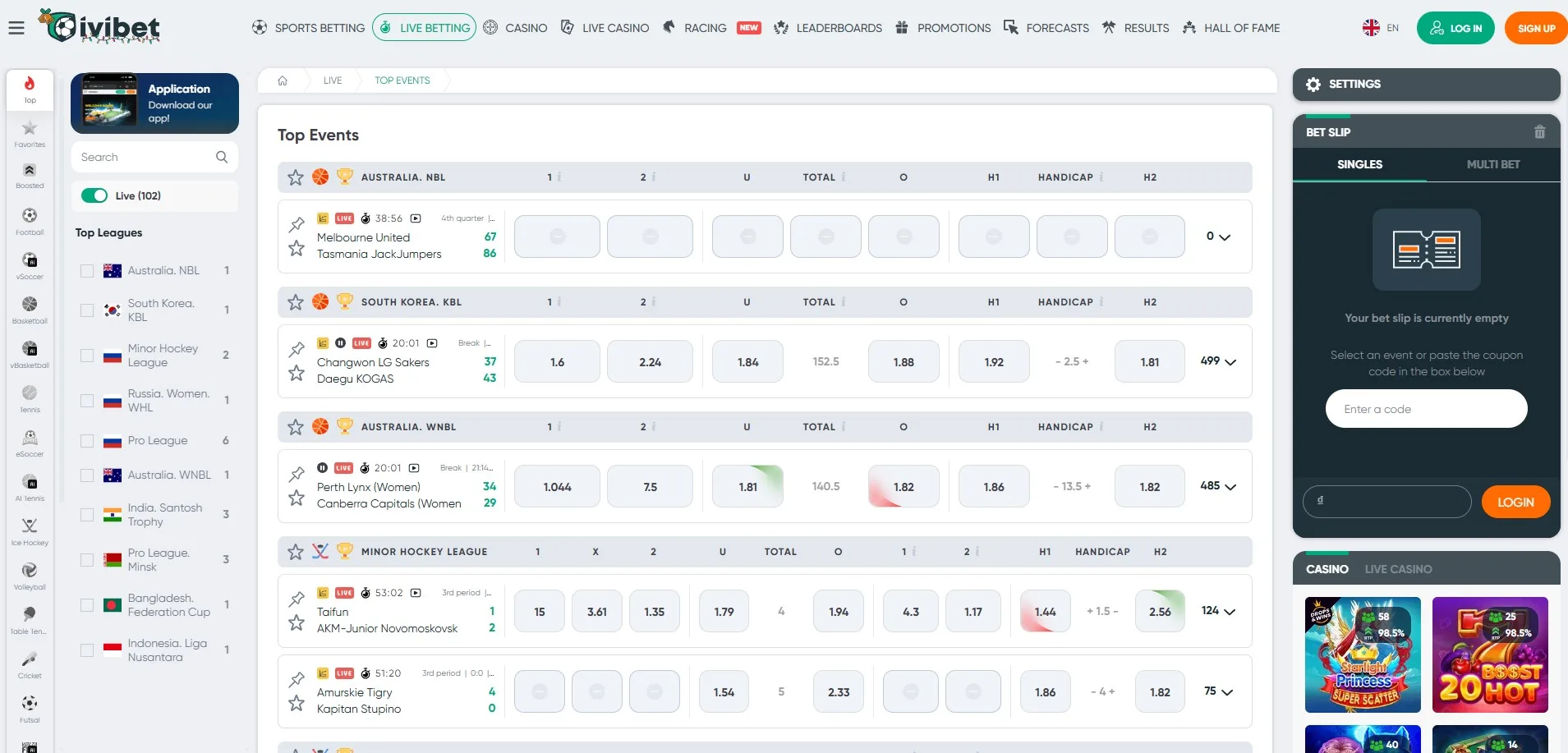
Task: Toggle the Live (102) switch
Action: coord(94,195)
